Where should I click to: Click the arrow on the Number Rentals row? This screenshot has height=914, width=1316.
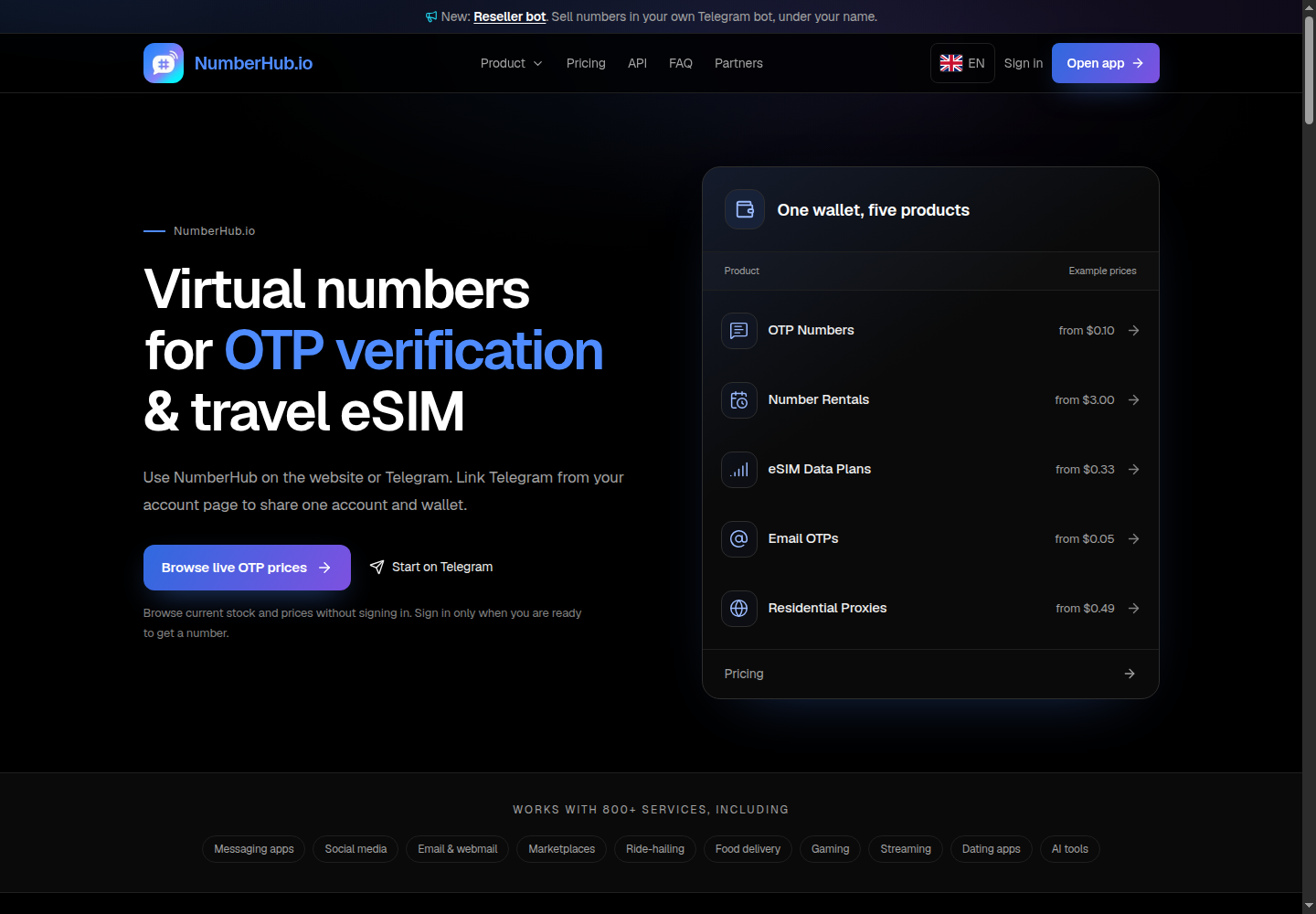click(1133, 400)
